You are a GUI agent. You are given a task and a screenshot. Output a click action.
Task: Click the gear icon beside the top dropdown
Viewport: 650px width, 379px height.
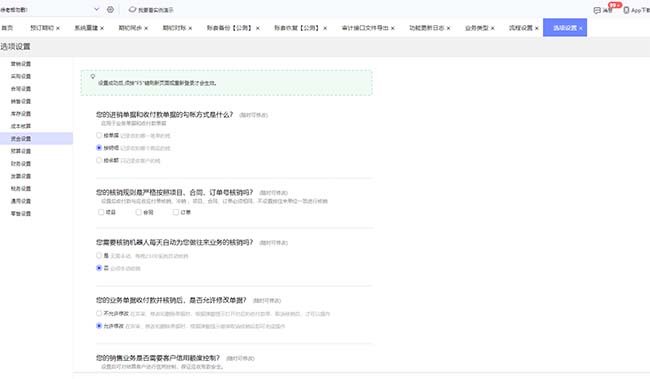110,9
